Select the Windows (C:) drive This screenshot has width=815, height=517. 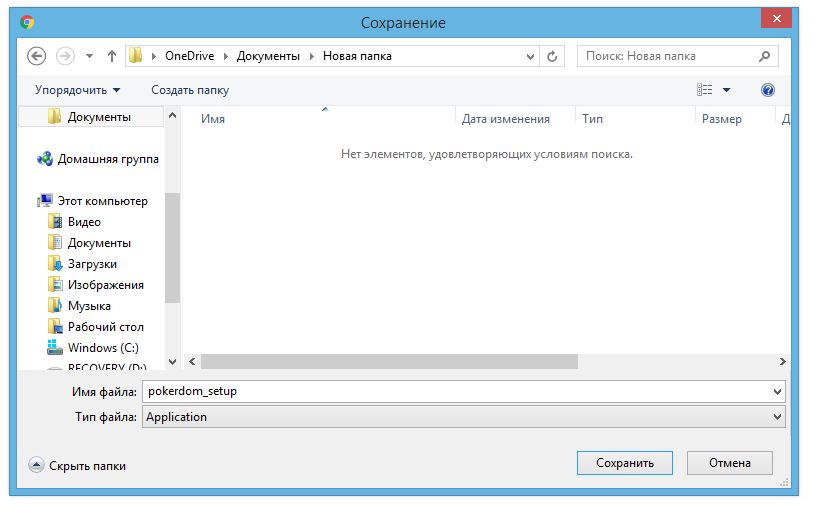(103, 348)
